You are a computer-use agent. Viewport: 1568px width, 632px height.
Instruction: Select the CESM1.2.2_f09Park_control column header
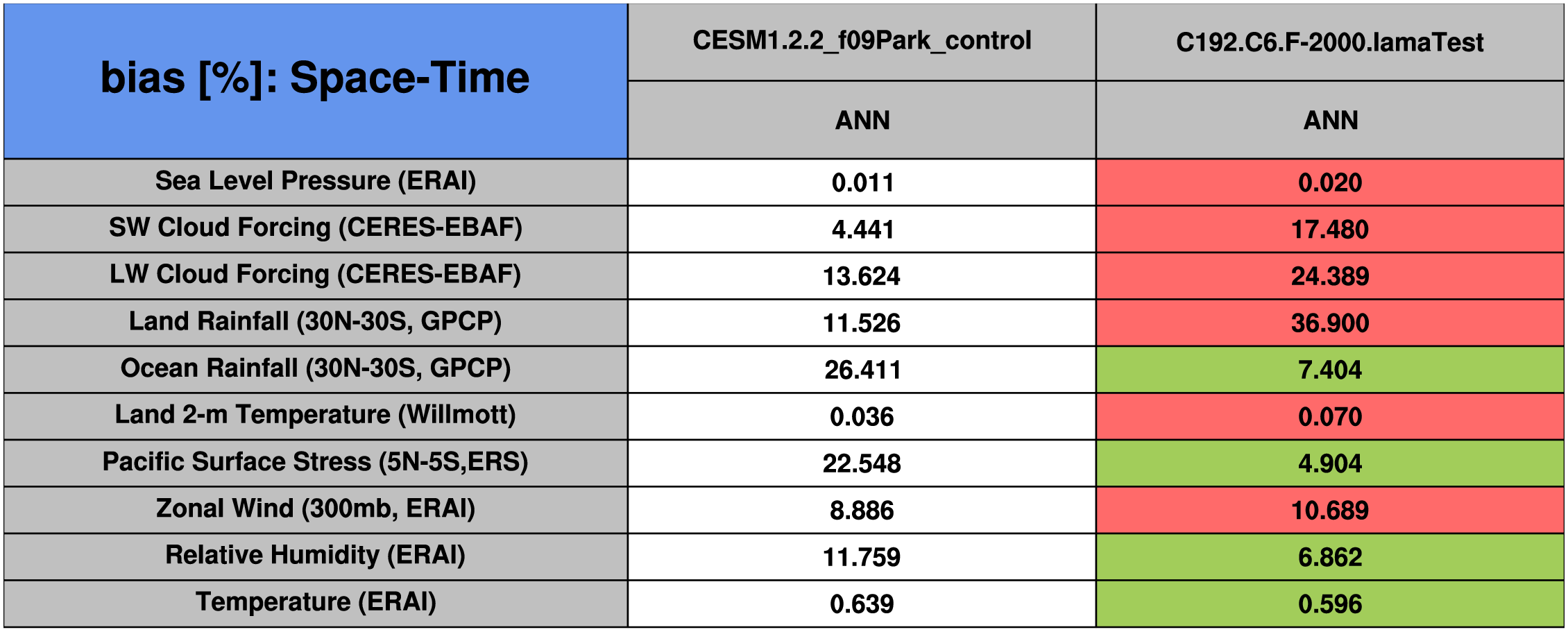862,41
